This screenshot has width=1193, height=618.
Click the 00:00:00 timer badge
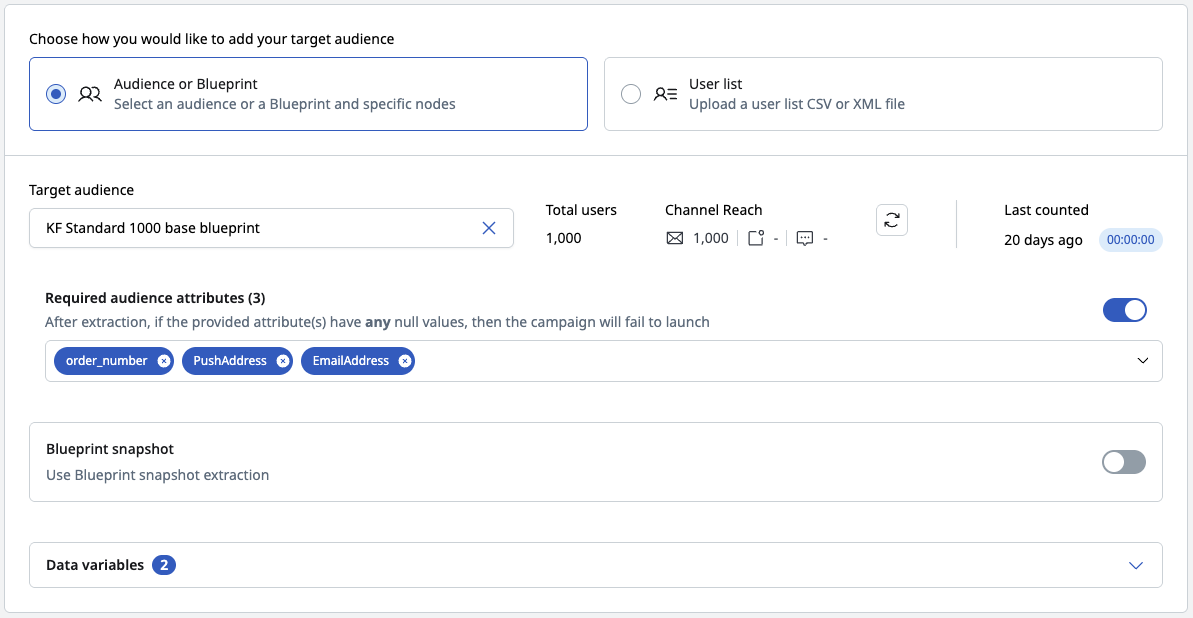[1131, 240]
